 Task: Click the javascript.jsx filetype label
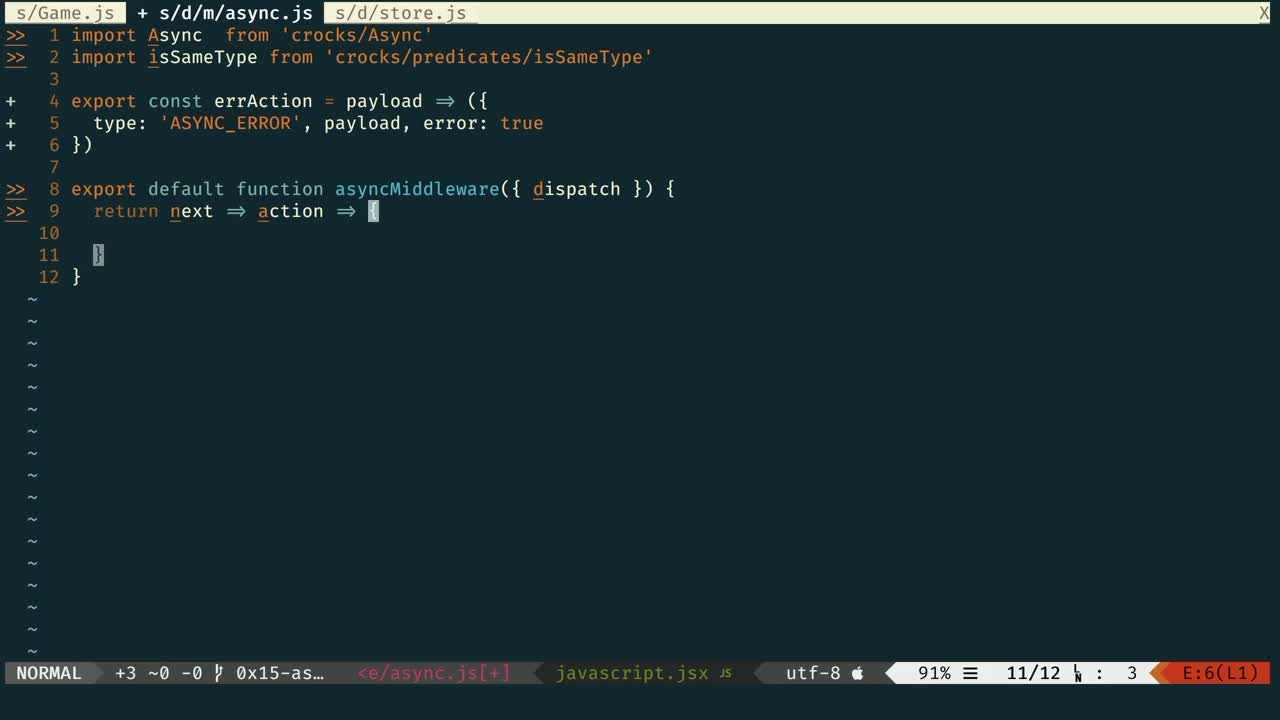tap(631, 673)
